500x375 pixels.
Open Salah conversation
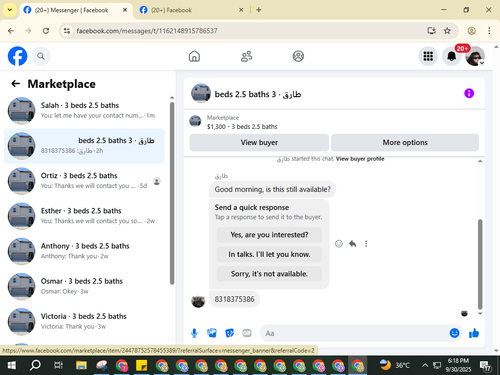coord(84,110)
